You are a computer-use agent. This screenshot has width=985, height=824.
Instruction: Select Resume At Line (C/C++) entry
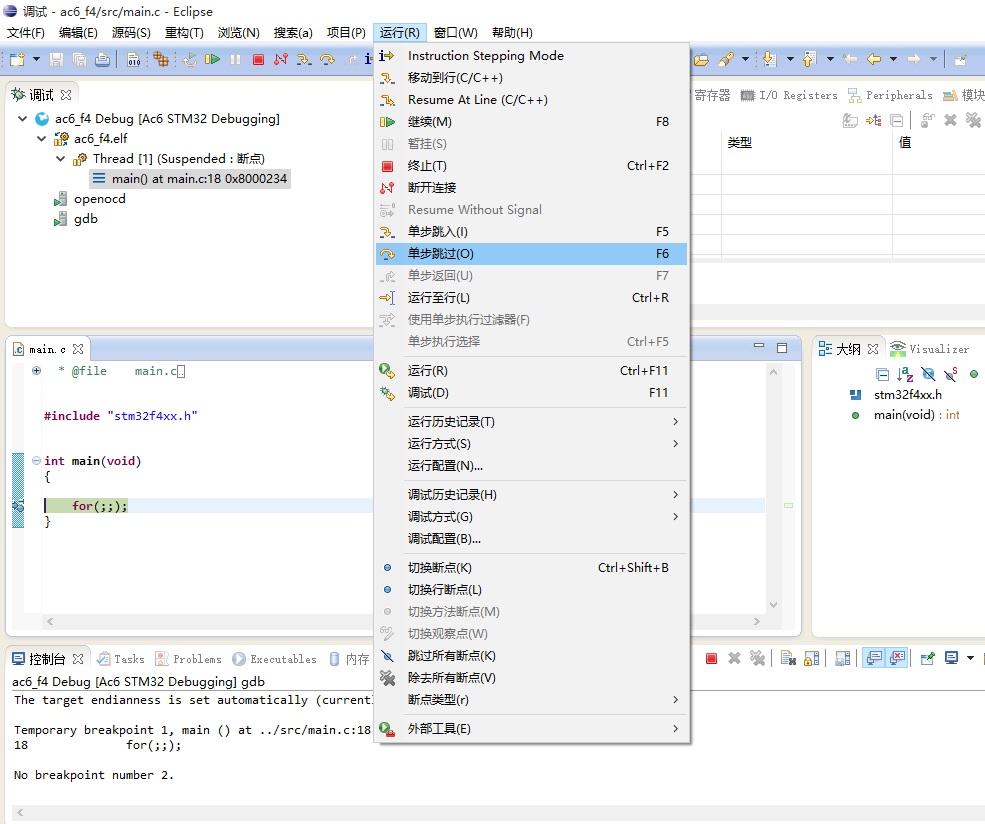531,100
